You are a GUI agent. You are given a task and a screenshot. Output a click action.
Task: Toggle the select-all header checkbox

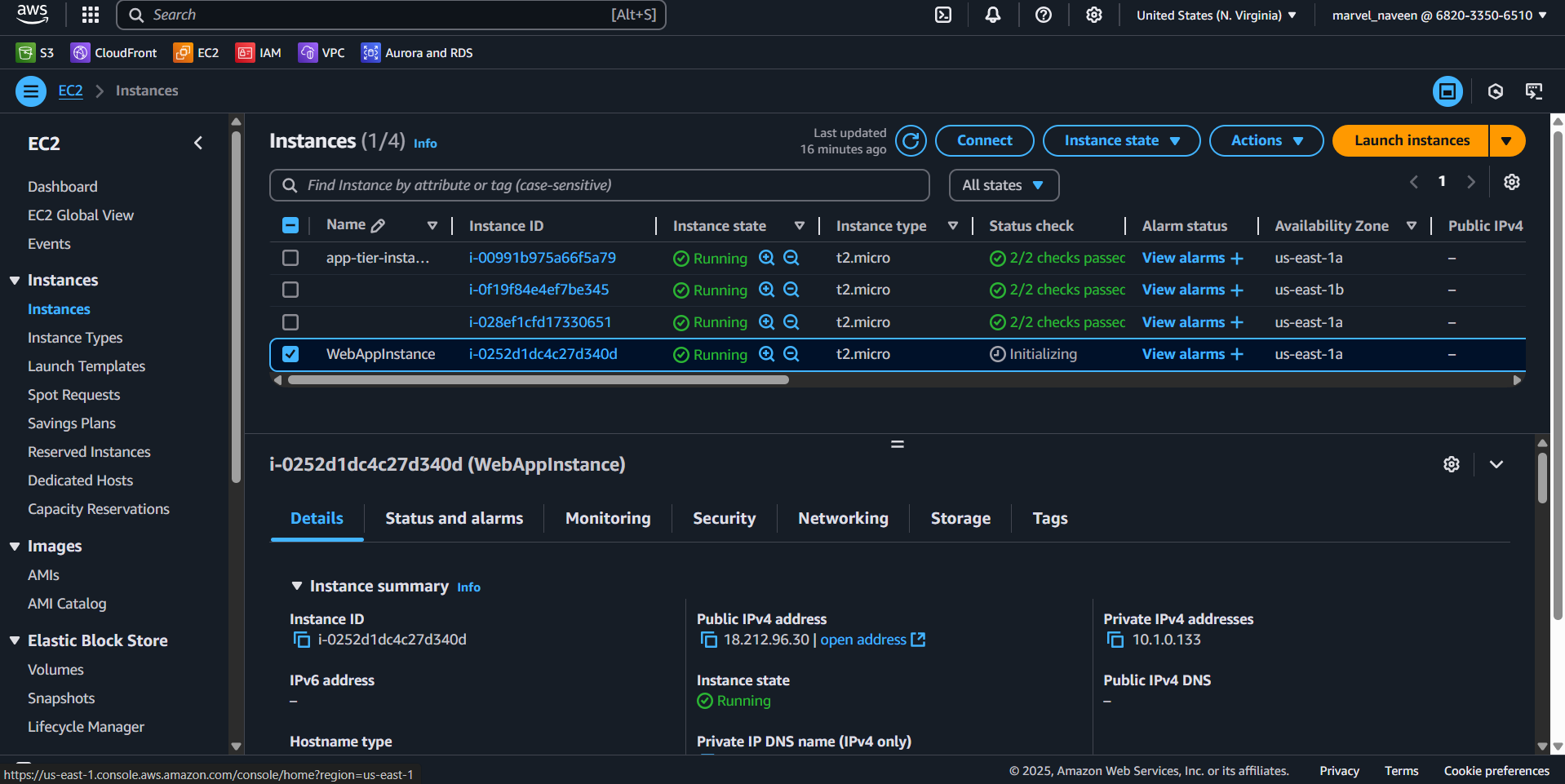[290, 225]
